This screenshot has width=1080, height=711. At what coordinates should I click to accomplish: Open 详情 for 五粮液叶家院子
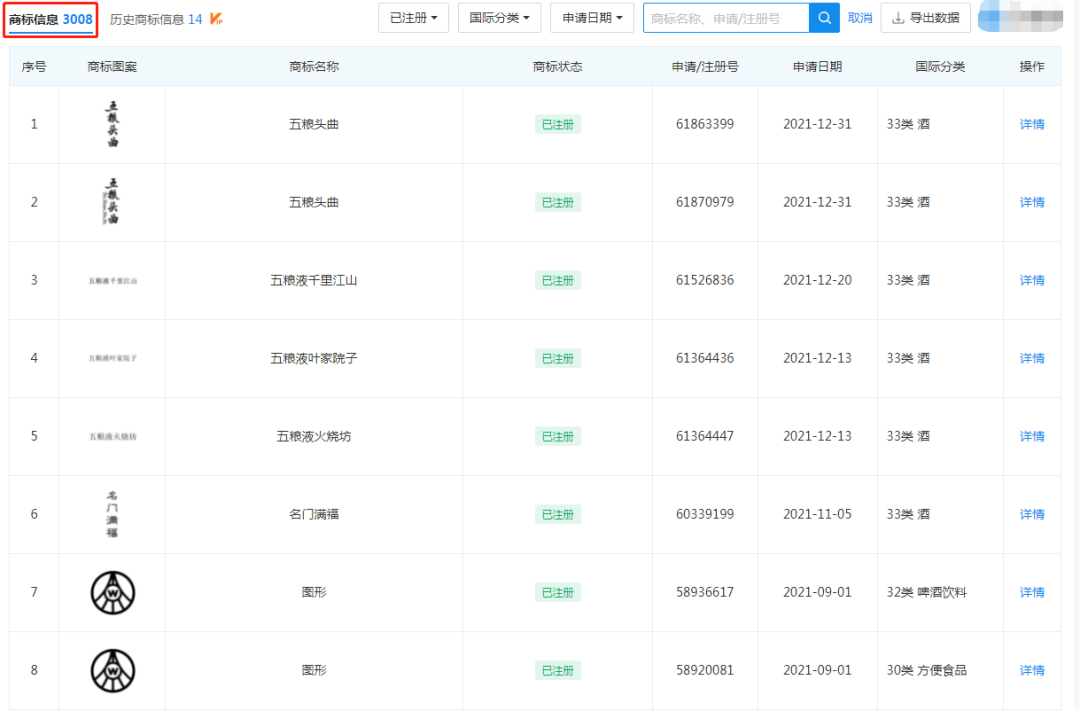1032,358
